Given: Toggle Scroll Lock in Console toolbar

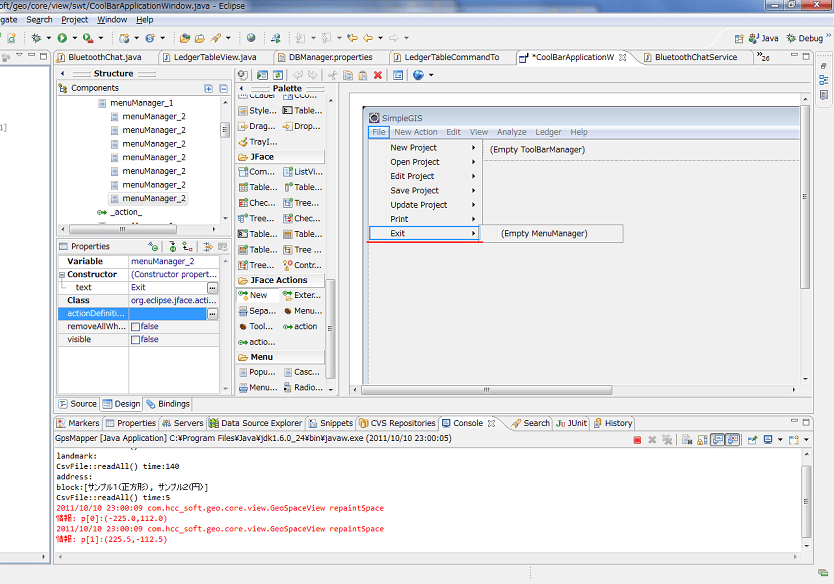Looking at the screenshot, I should click(x=702, y=440).
